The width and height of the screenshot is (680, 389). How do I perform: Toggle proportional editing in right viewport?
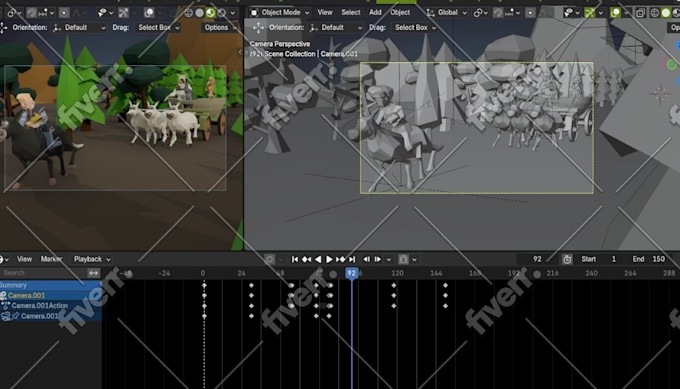(530, 13)
